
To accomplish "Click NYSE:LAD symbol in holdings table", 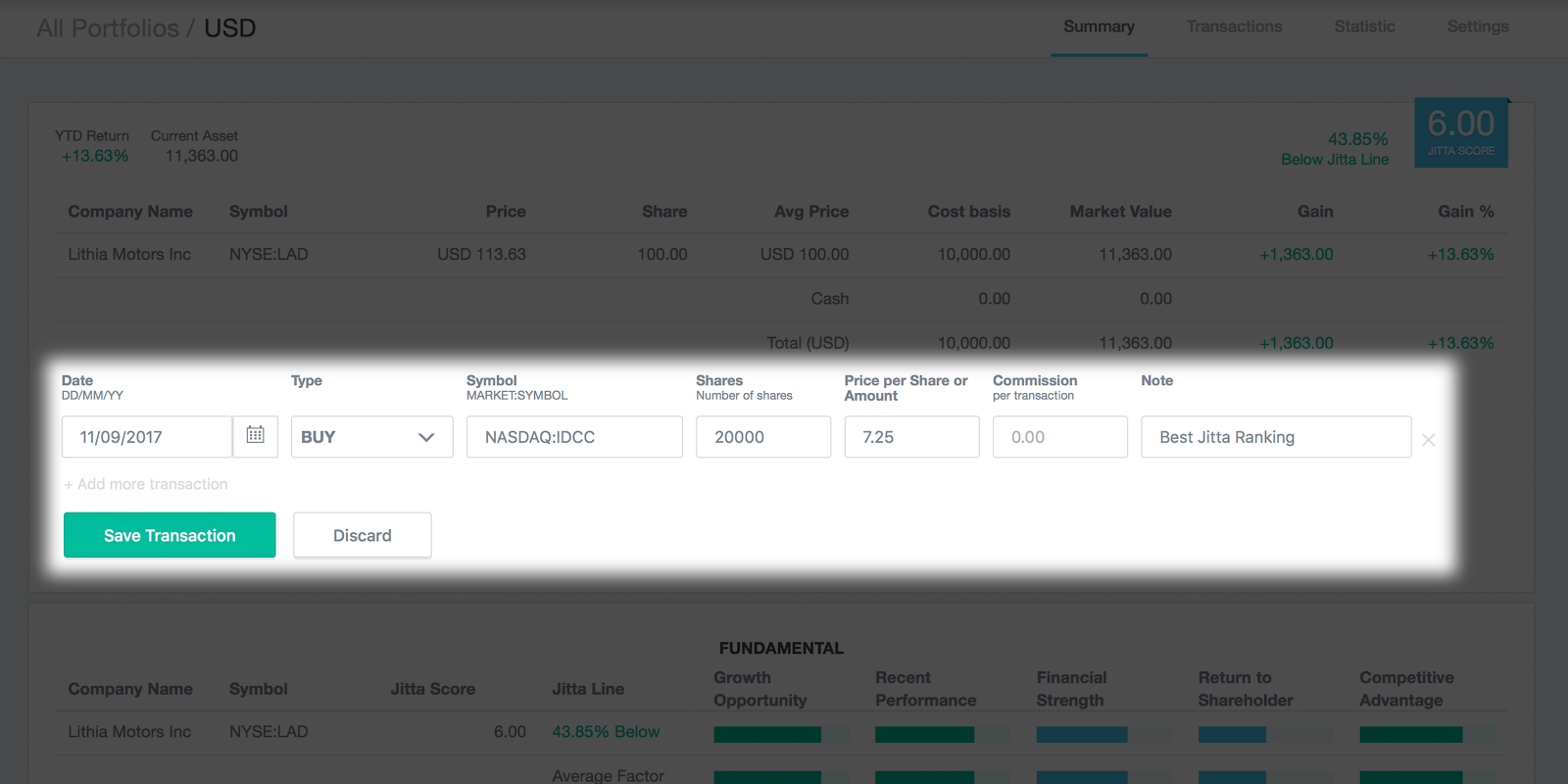I will coord(269,255).
